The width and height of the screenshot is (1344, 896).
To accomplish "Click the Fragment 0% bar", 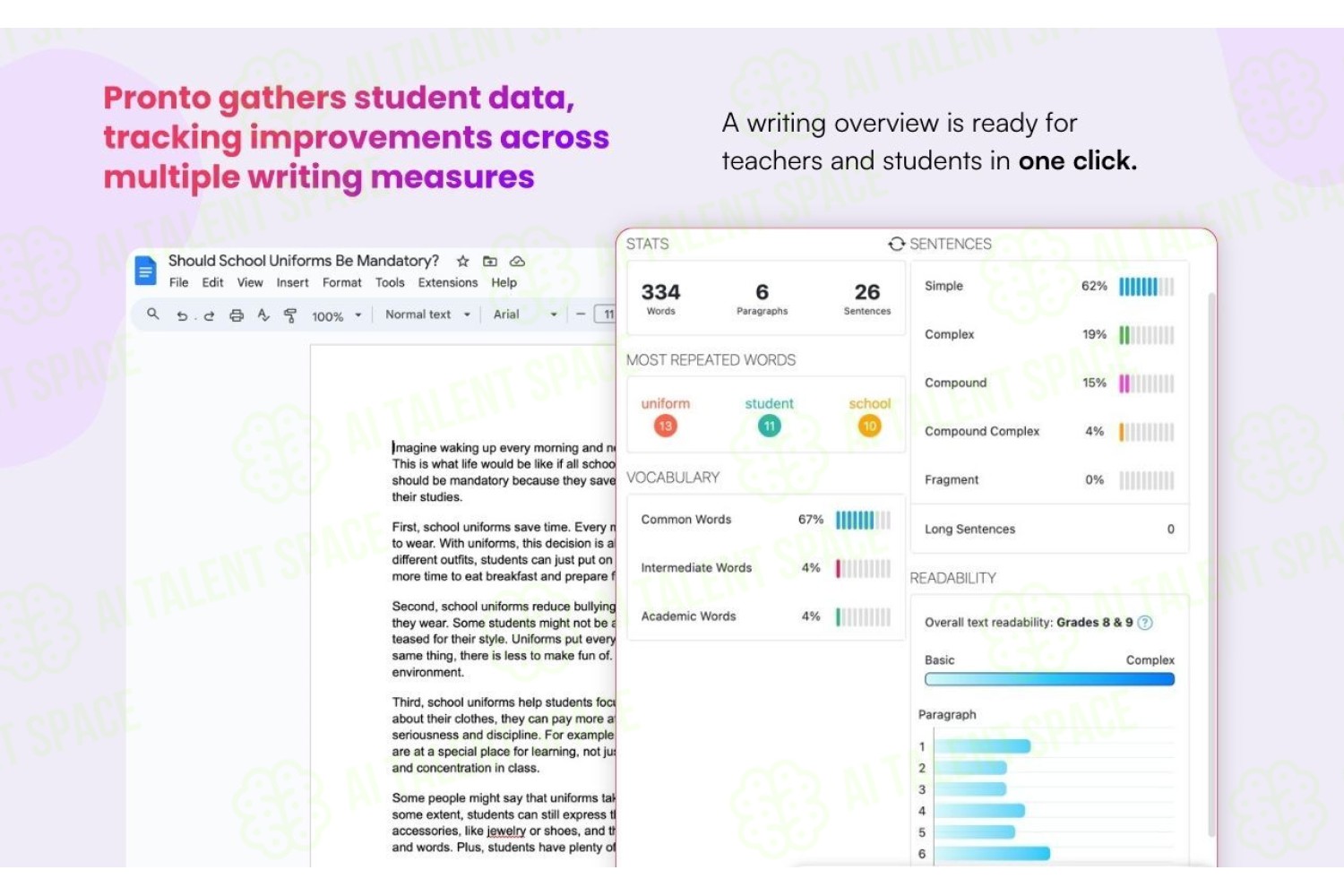I will click(x=1146, y=480).
